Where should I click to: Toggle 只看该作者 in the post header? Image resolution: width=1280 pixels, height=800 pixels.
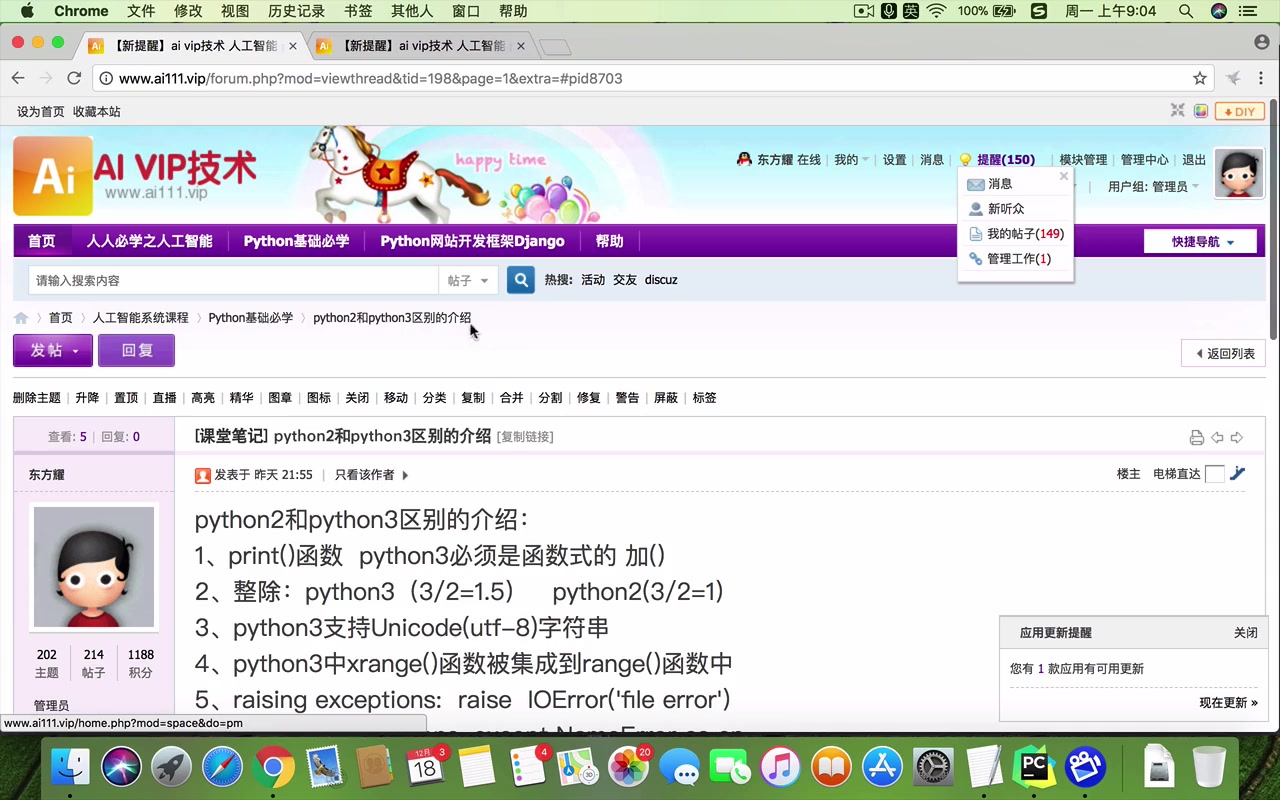(366, 475)
